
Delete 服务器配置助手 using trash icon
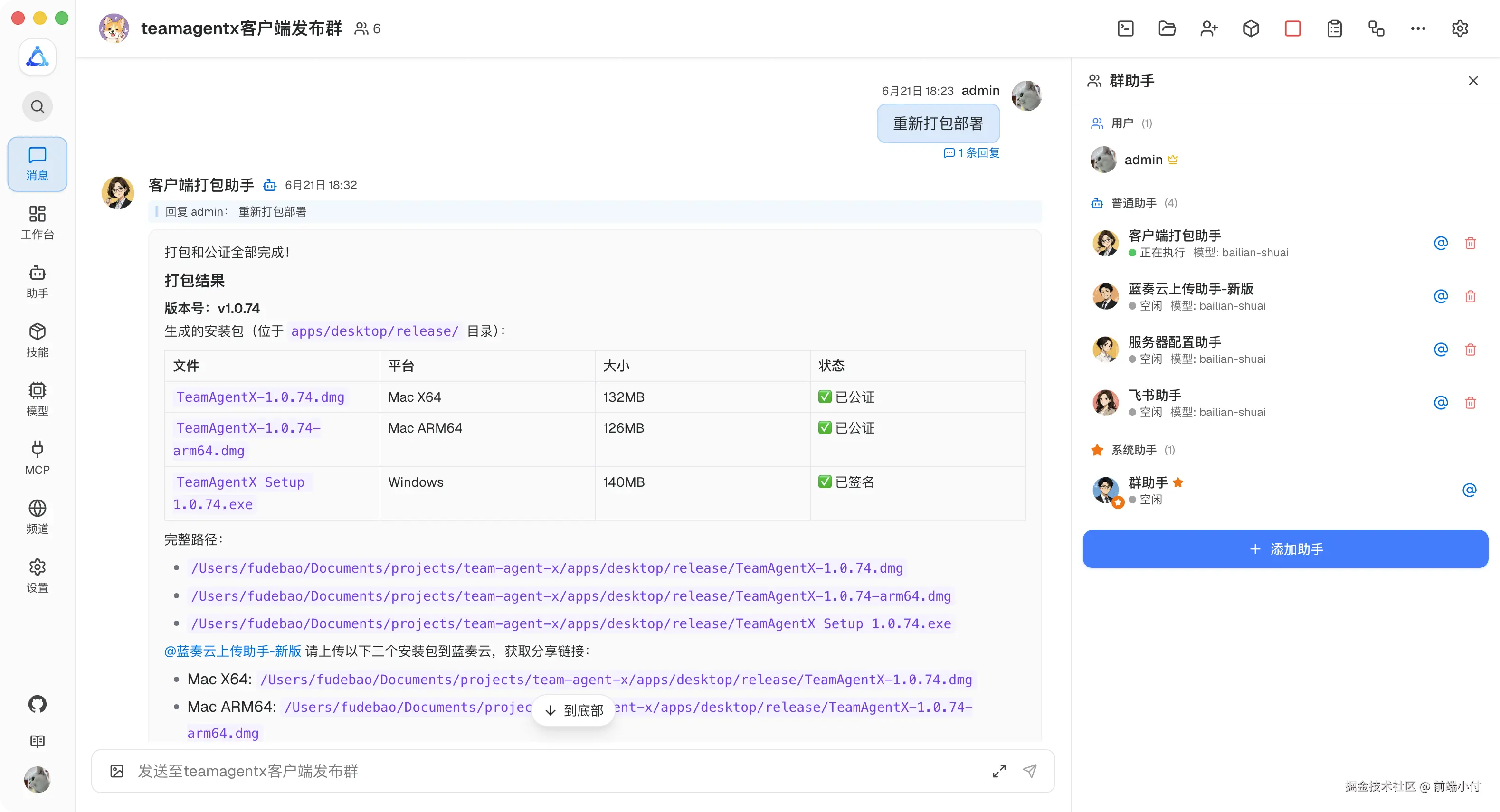(x=1470, y=349)
